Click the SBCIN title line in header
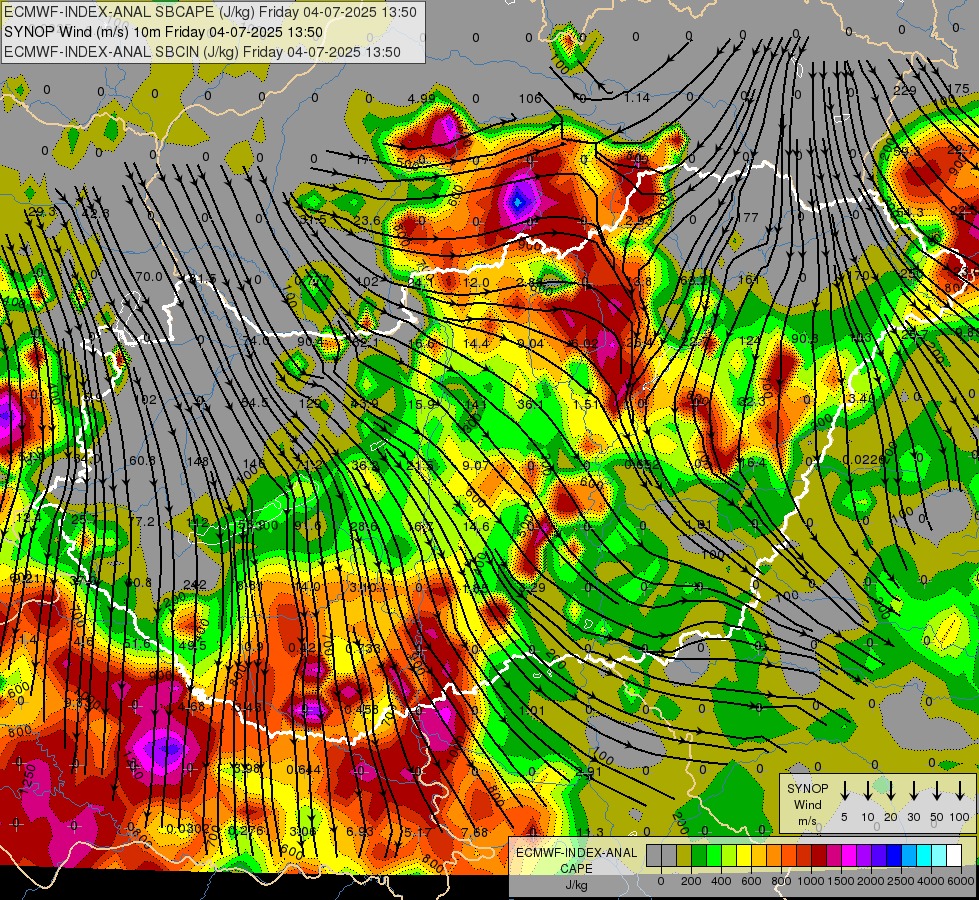This screenshot has width=979, height=900. [x=202, y=52]
